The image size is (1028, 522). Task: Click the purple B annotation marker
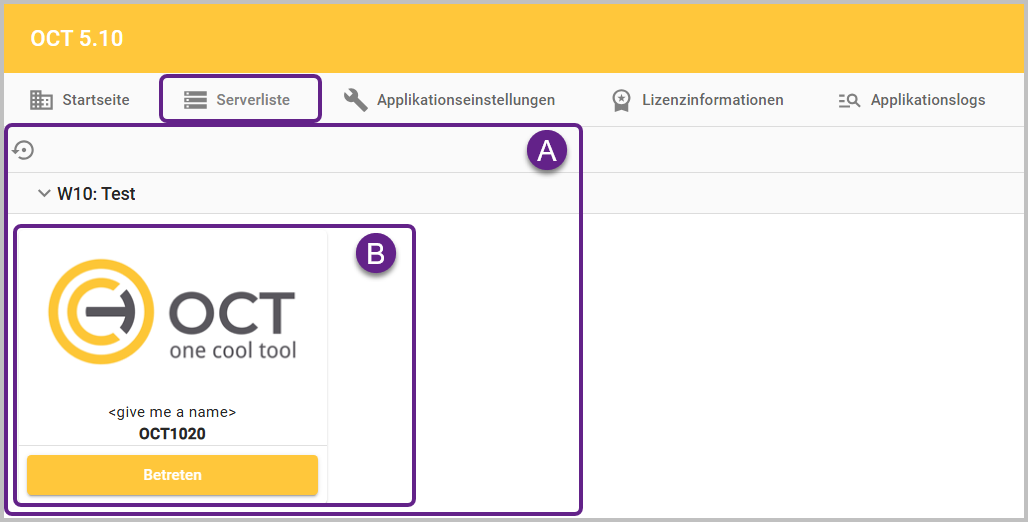click(x=376, y=254)
